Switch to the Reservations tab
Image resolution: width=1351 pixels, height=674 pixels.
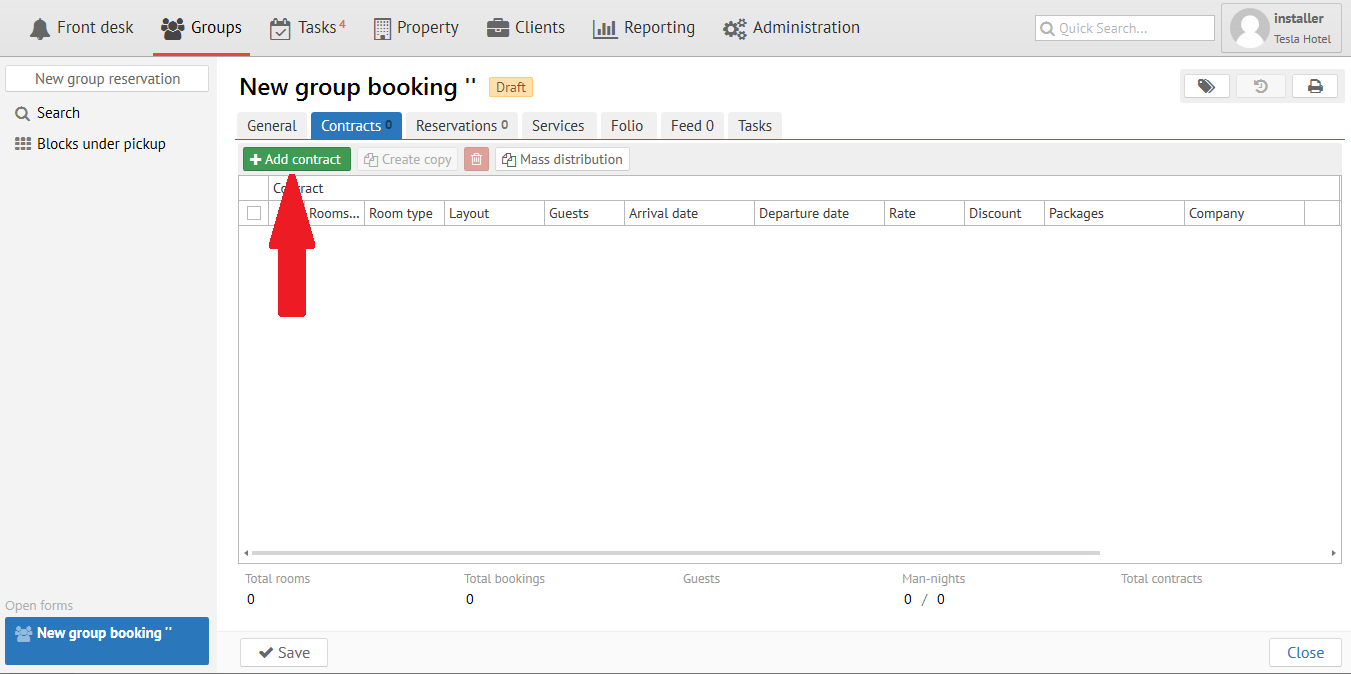coord(461,126)
